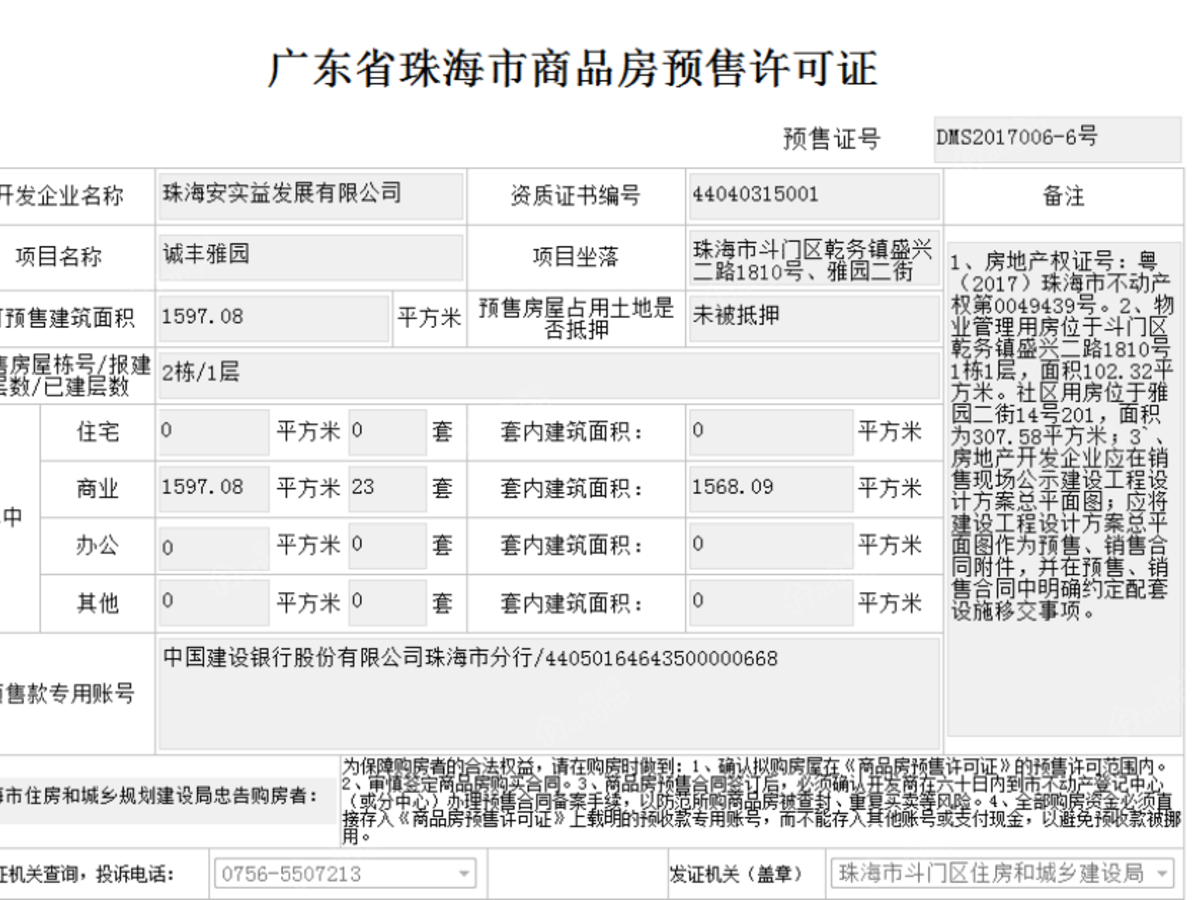This screenshot has width=1200, height=900.
Task: Click the remarks text area beginning 房地产权证号
Action: click(1063, 488)
